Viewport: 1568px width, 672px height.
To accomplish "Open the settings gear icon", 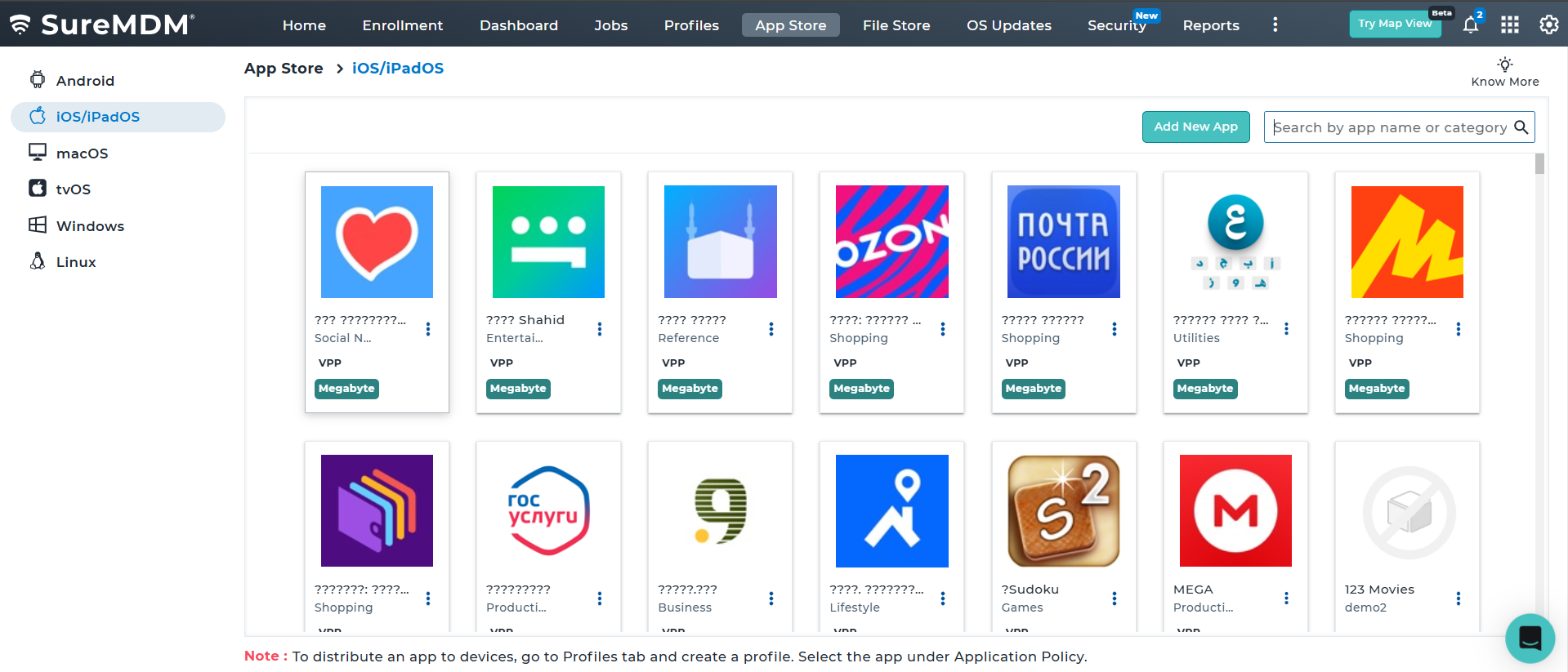I will click(x=1548, y=24).
